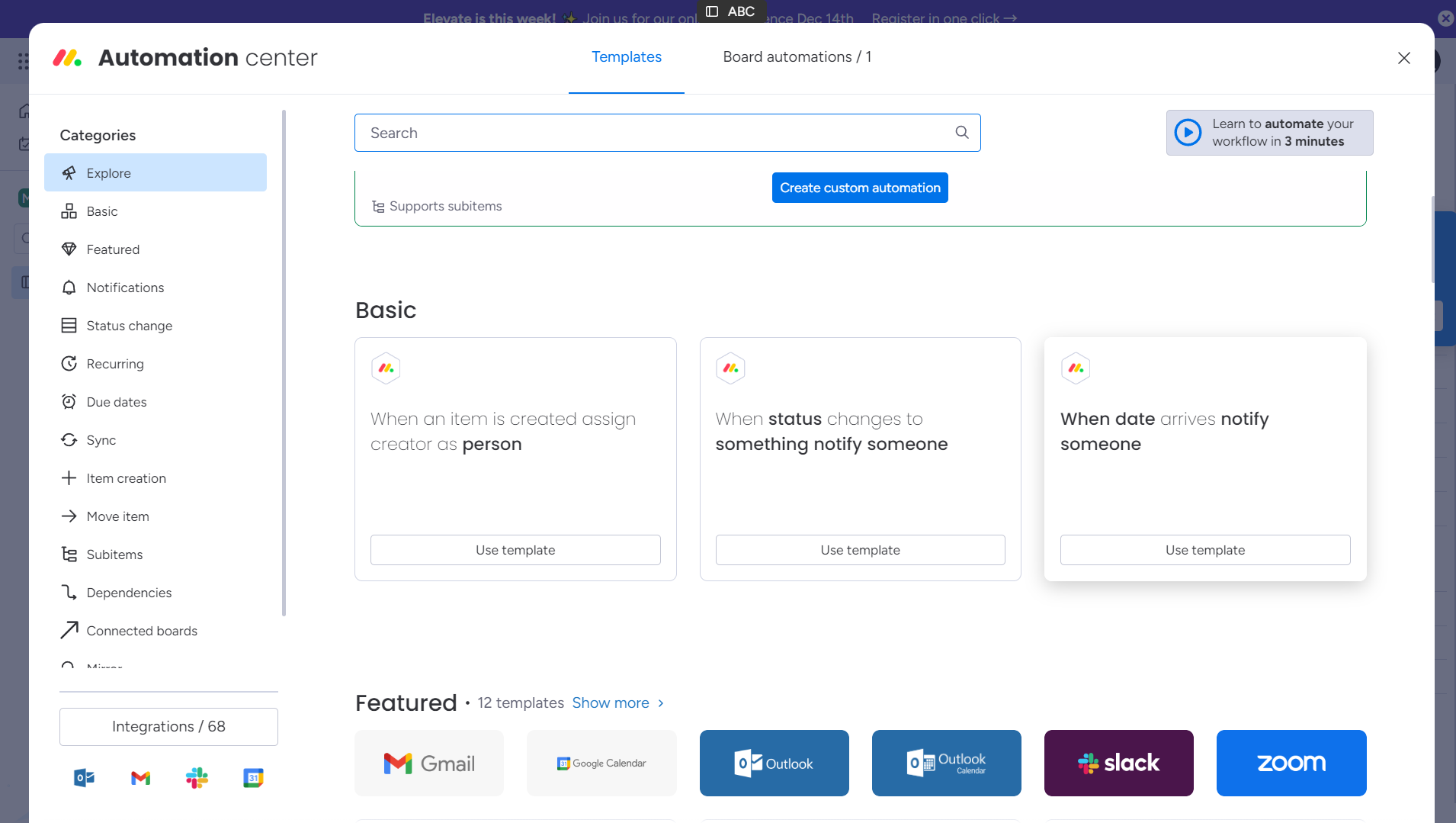The image size is (1456, 823).
Task: Click the Gmail integration icon at sidebar bottom
Action: click(x=140, y=777)
